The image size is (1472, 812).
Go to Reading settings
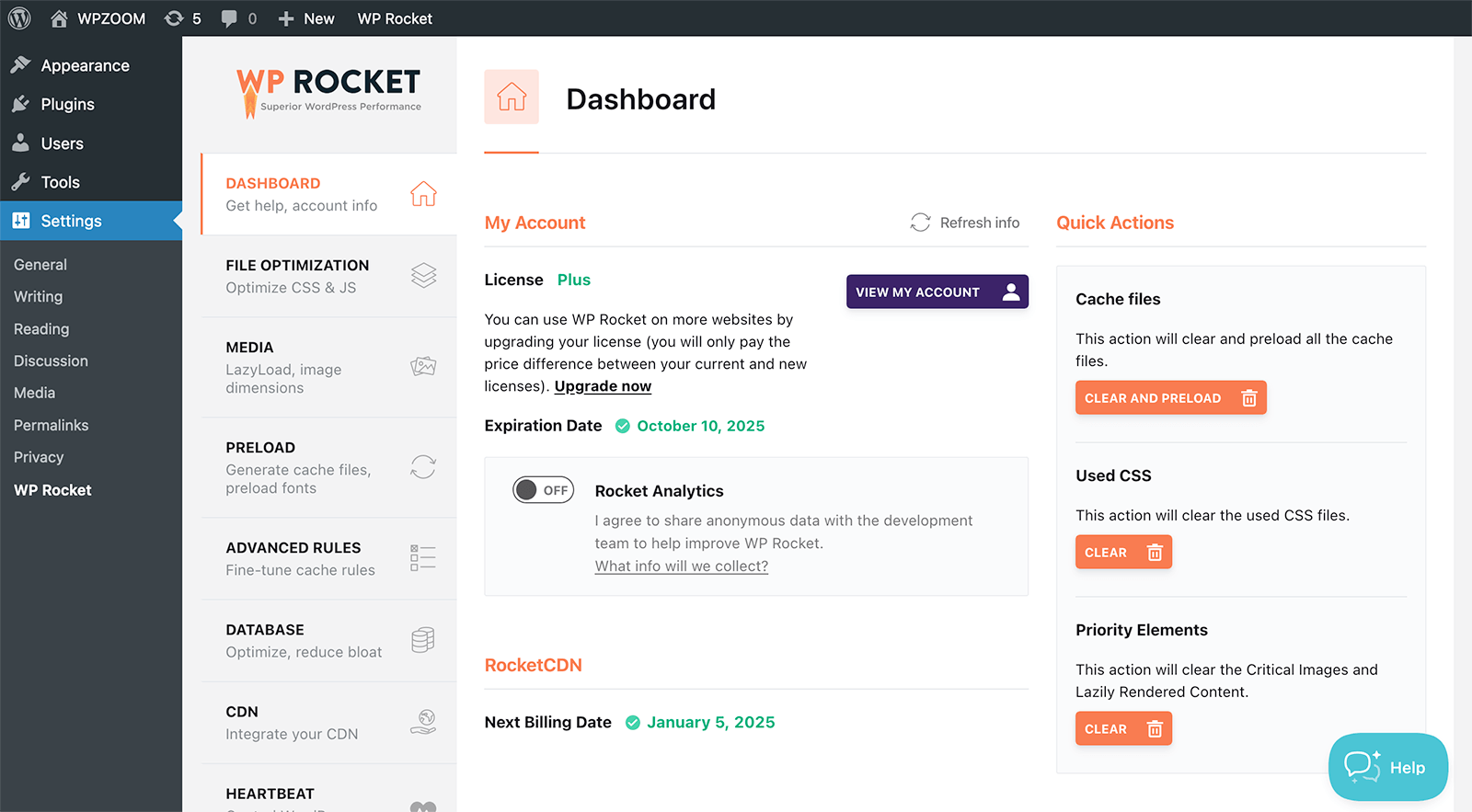41,329
